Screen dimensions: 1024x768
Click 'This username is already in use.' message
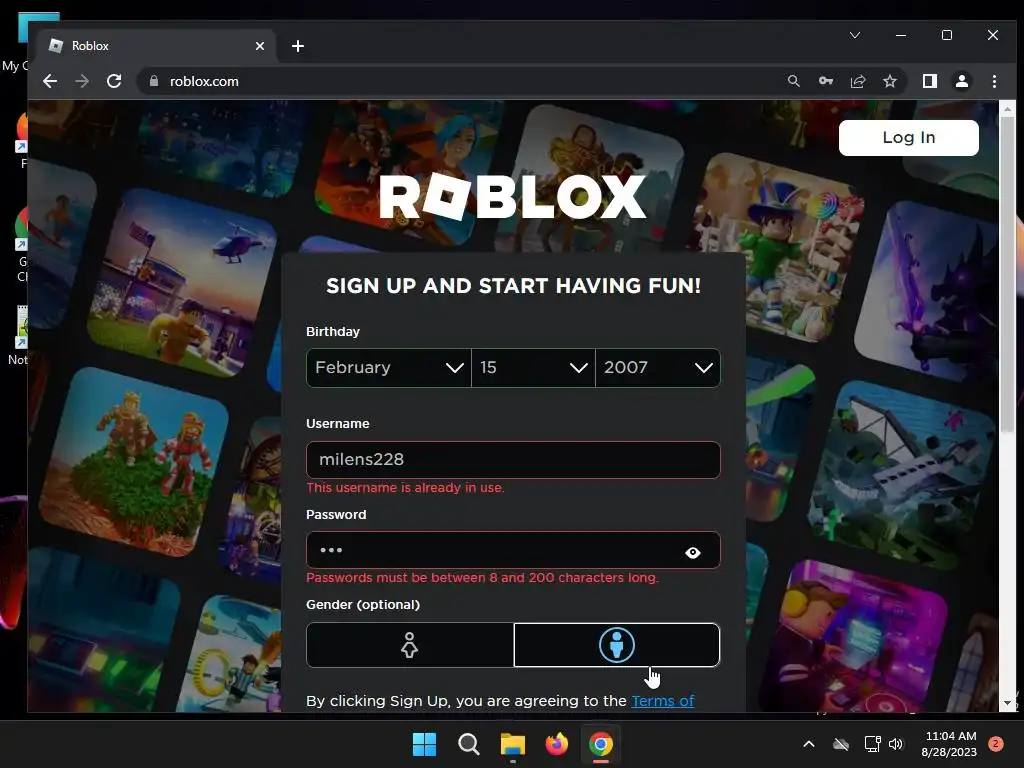[x=405, y=488]
